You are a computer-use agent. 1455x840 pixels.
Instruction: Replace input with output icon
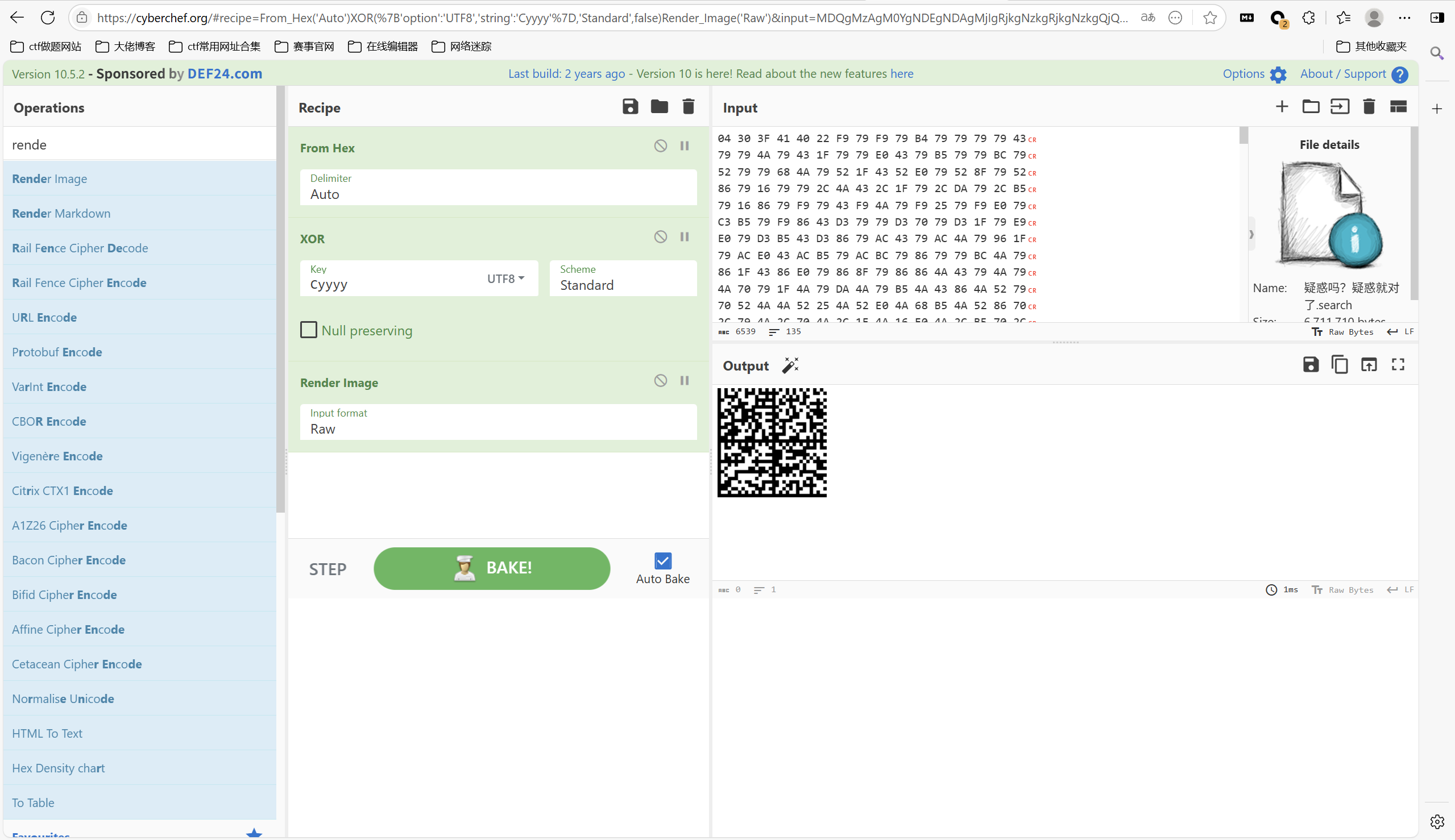pos(1369,365)
